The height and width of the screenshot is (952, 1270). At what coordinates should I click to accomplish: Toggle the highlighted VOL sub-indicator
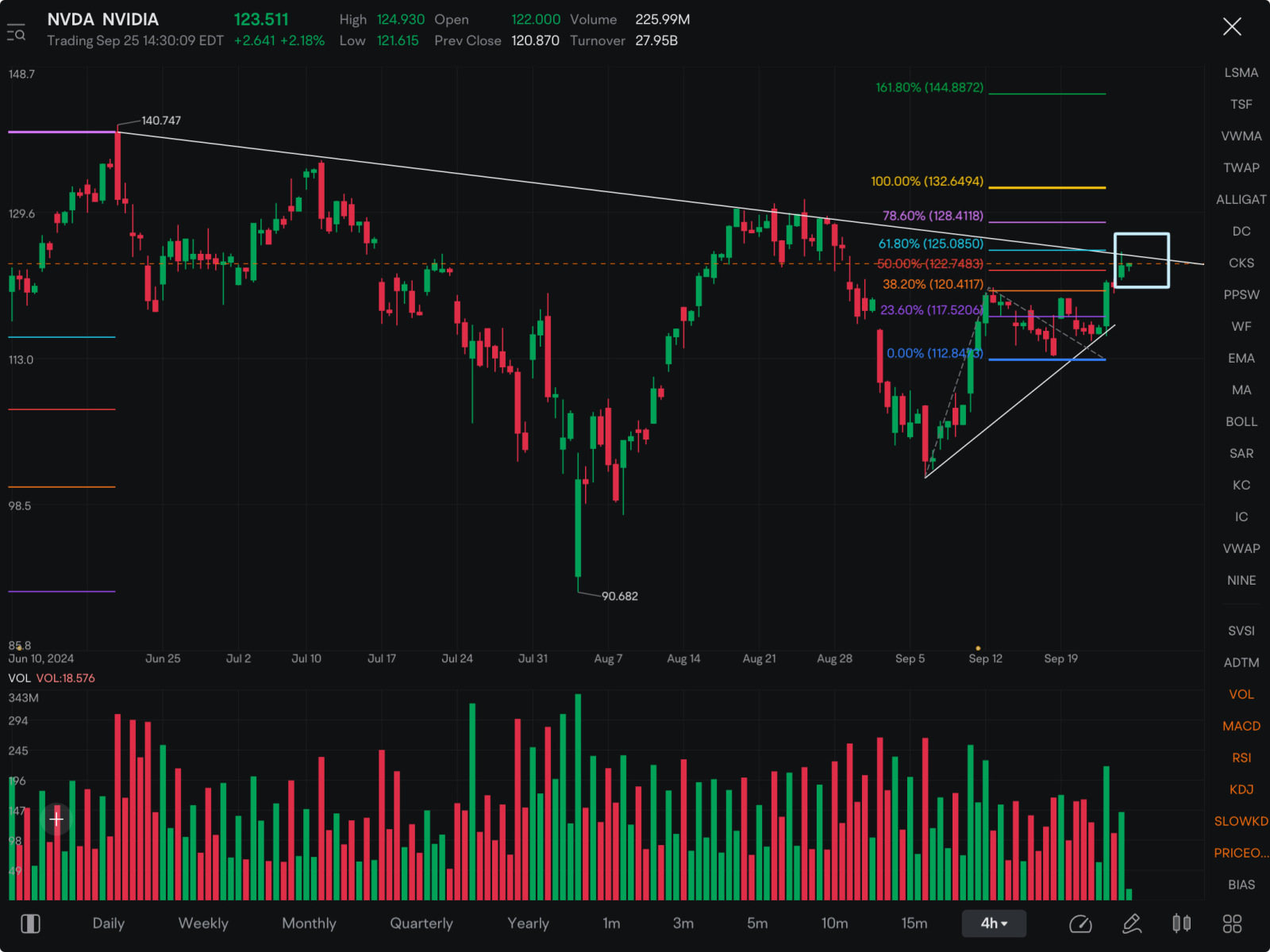pyautogui.click(x=1241, y=695)
